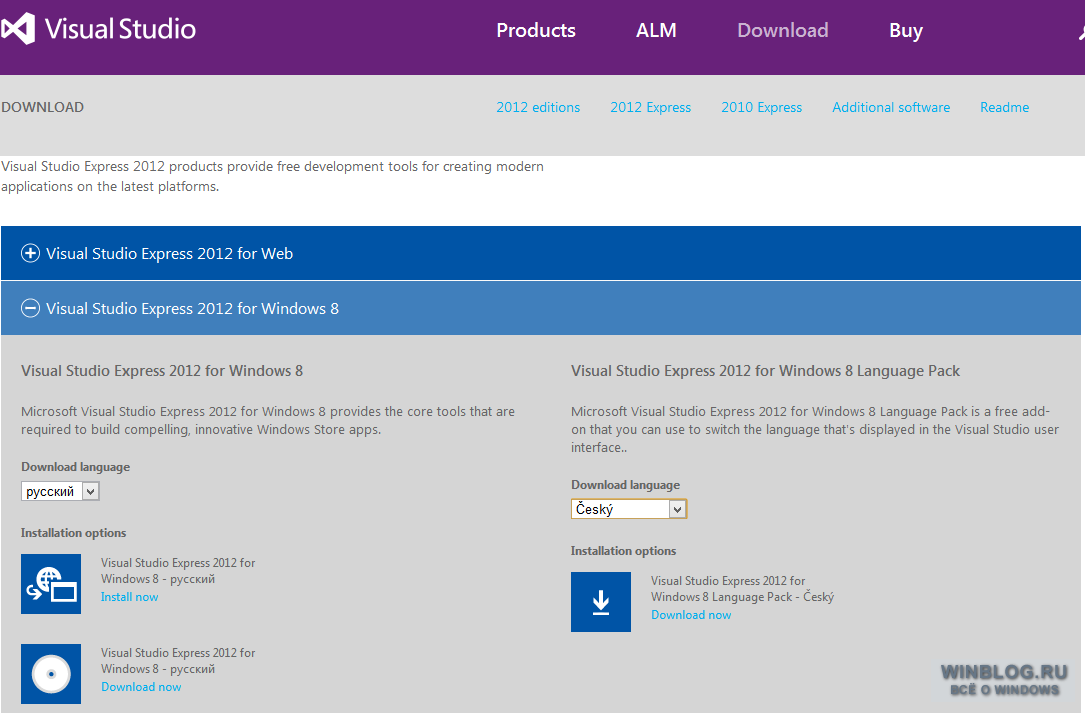The height and width of the screenshot is (713, 1085).
Task: Click the Visual Studio logo icon
Action: click(18, 29)
